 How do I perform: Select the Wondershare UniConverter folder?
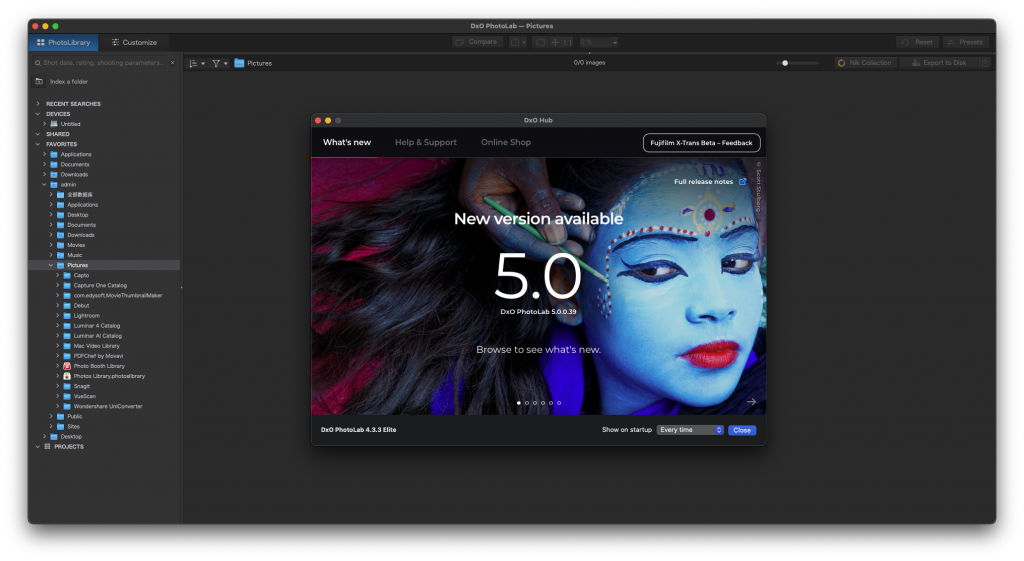(x=108, y=406)
